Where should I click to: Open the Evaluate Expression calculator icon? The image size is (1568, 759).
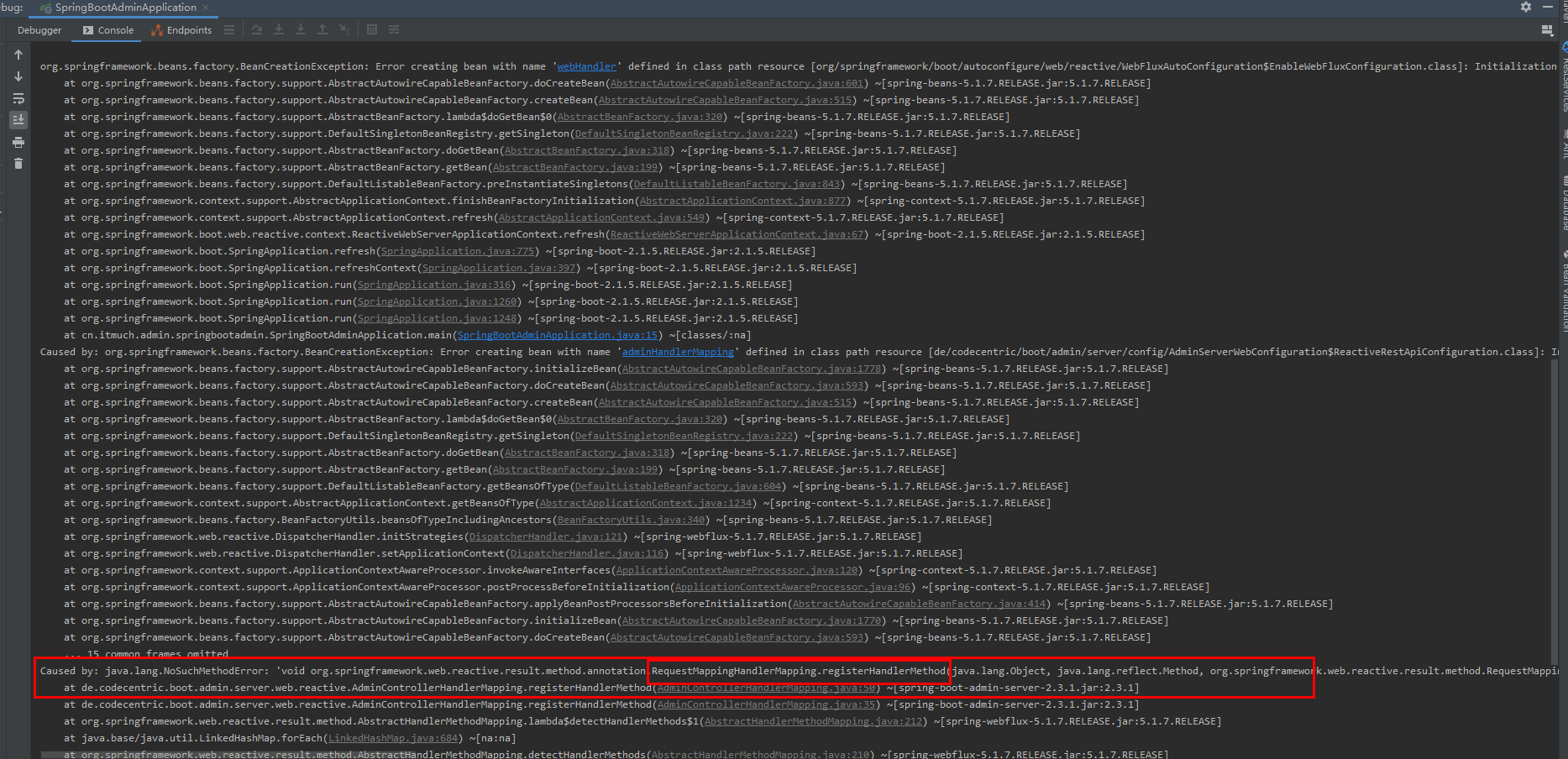(372, 30)
